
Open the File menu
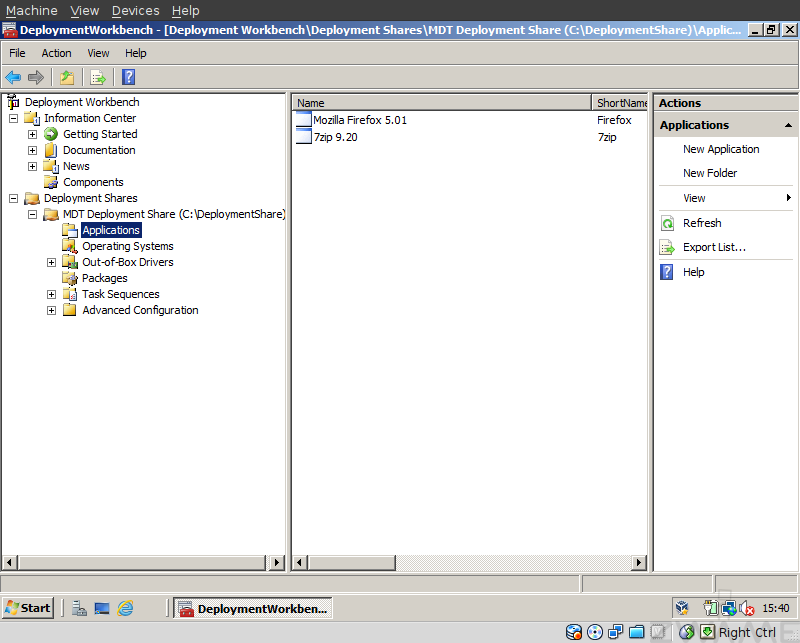[17, 53]
